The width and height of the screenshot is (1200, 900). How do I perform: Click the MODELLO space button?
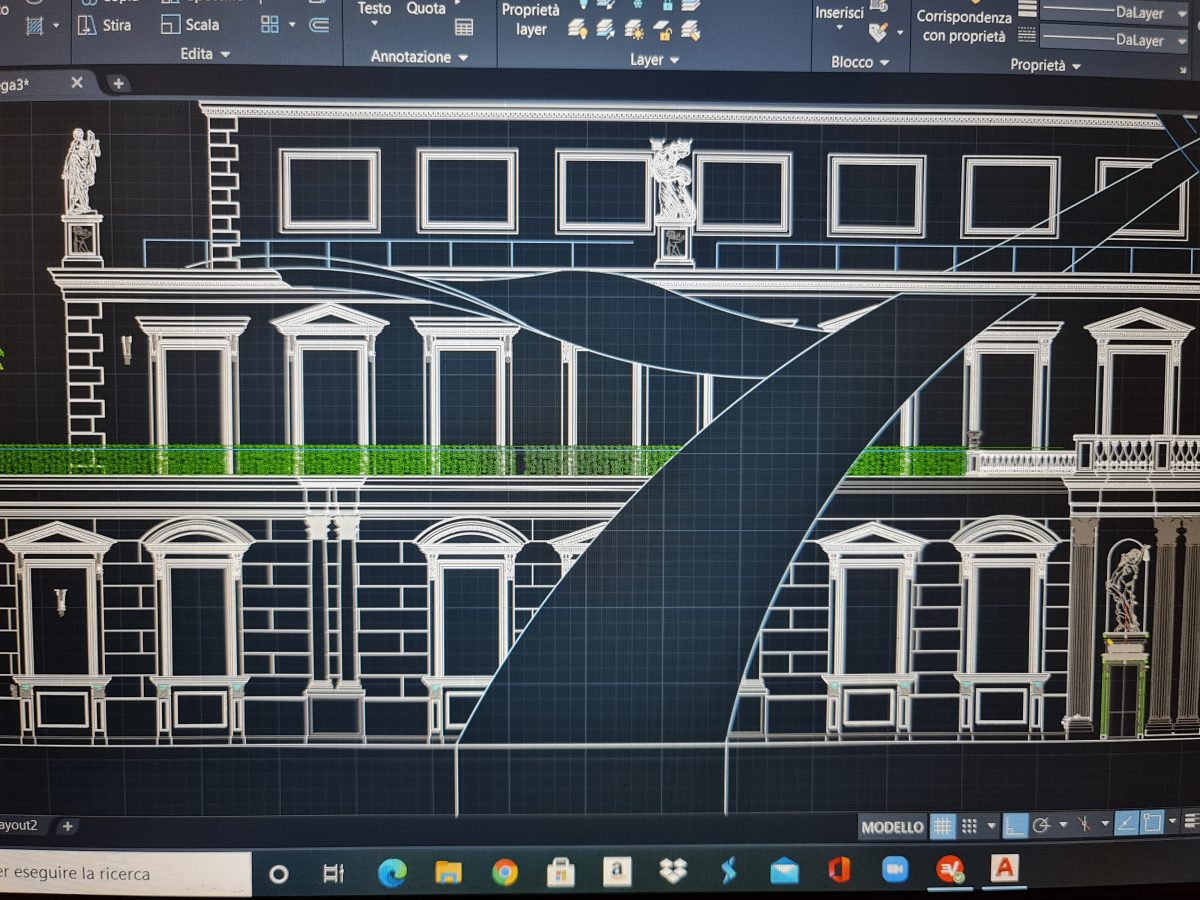(x=892, y=827)
